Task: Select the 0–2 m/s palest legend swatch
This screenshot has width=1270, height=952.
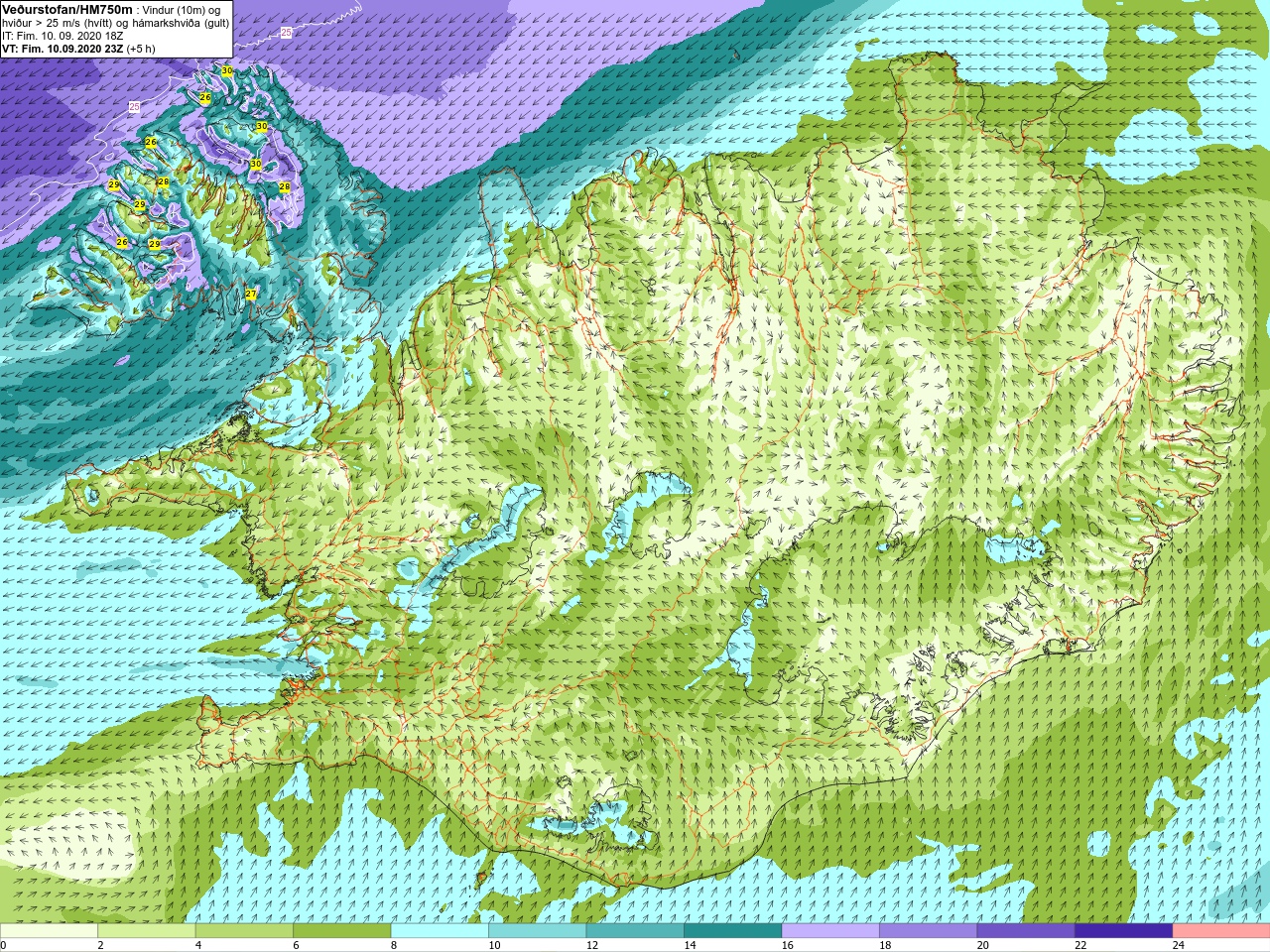Action: click(49, 931)
